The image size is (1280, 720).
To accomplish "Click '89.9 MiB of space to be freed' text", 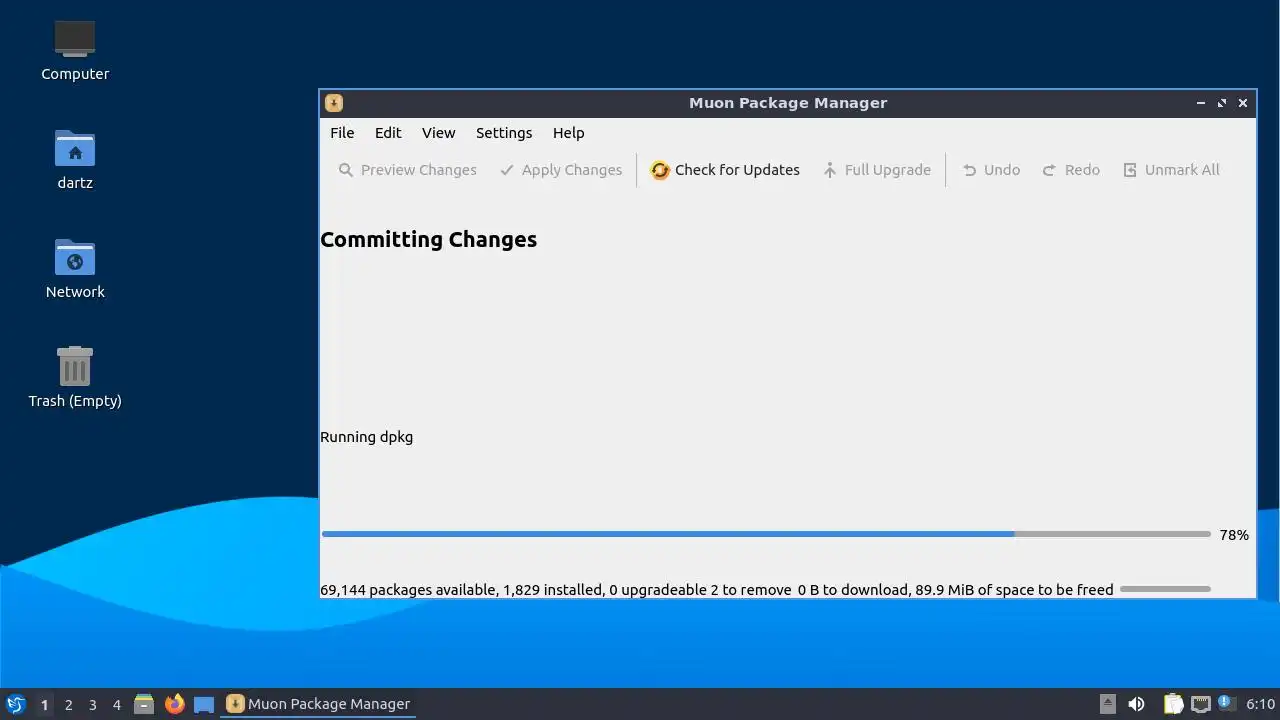I will [x=1014, y=590].
